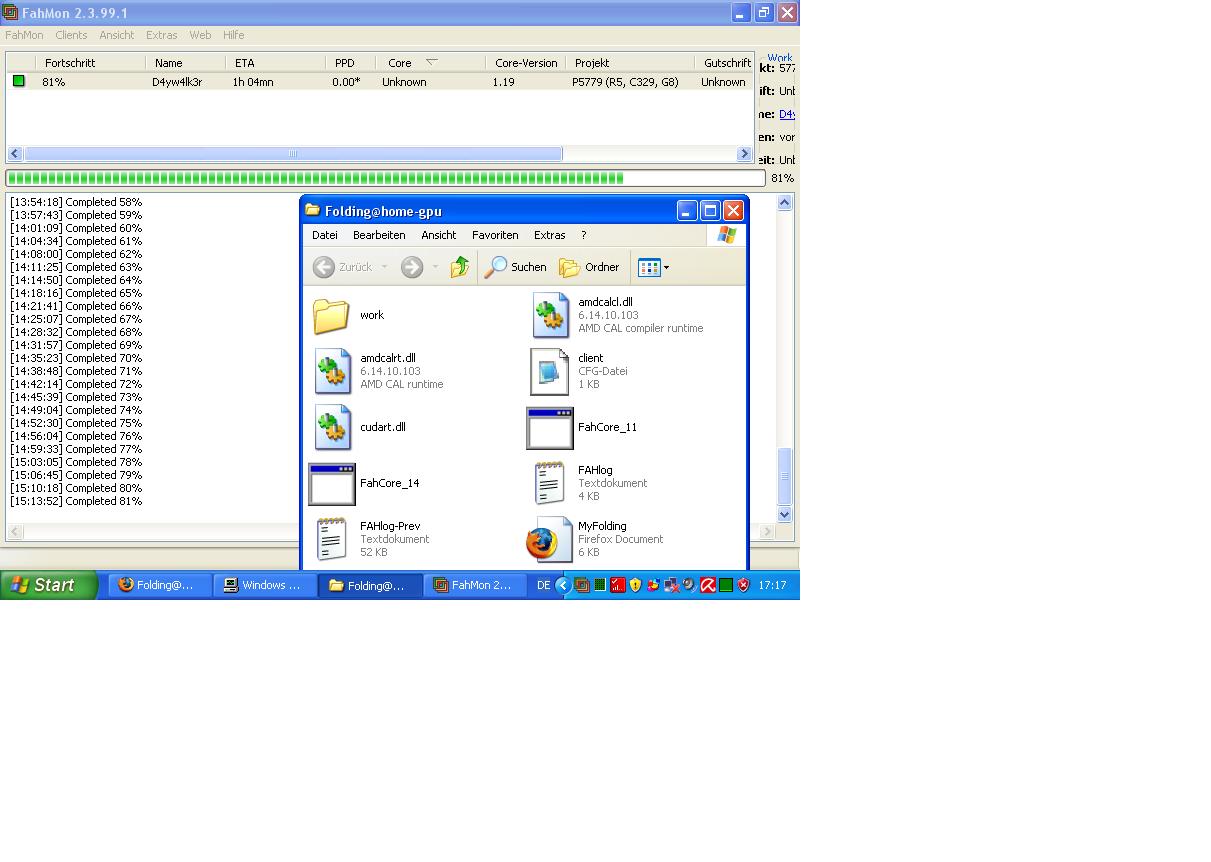Click the network connection tray icon

point(671,585)
